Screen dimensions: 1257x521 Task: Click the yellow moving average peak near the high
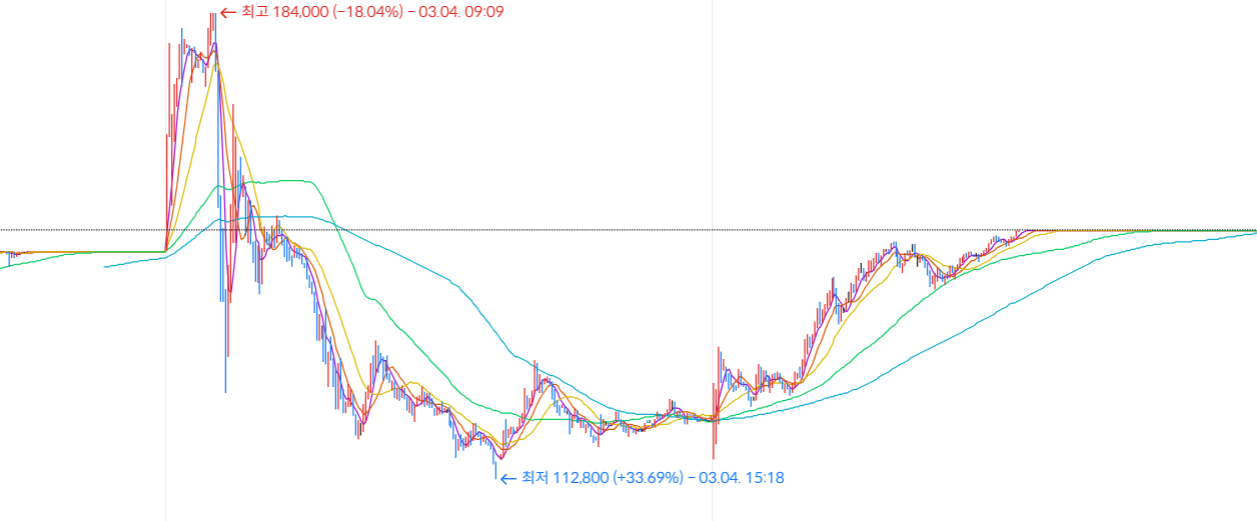pos(217,66)
